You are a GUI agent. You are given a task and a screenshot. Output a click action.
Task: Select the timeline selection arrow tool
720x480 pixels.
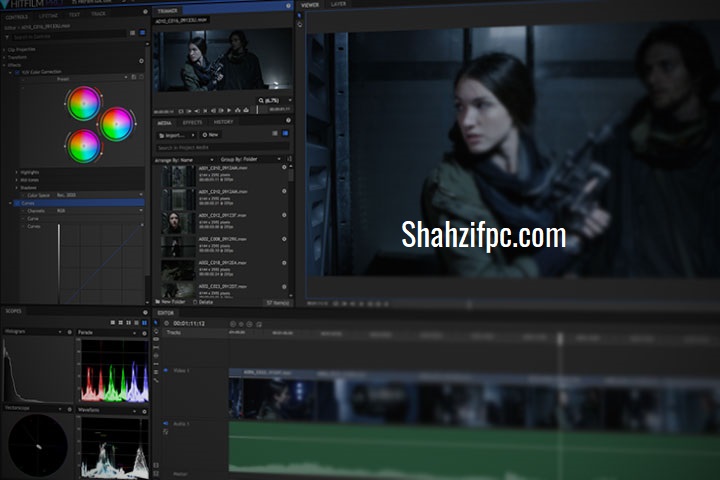[156, 323]
